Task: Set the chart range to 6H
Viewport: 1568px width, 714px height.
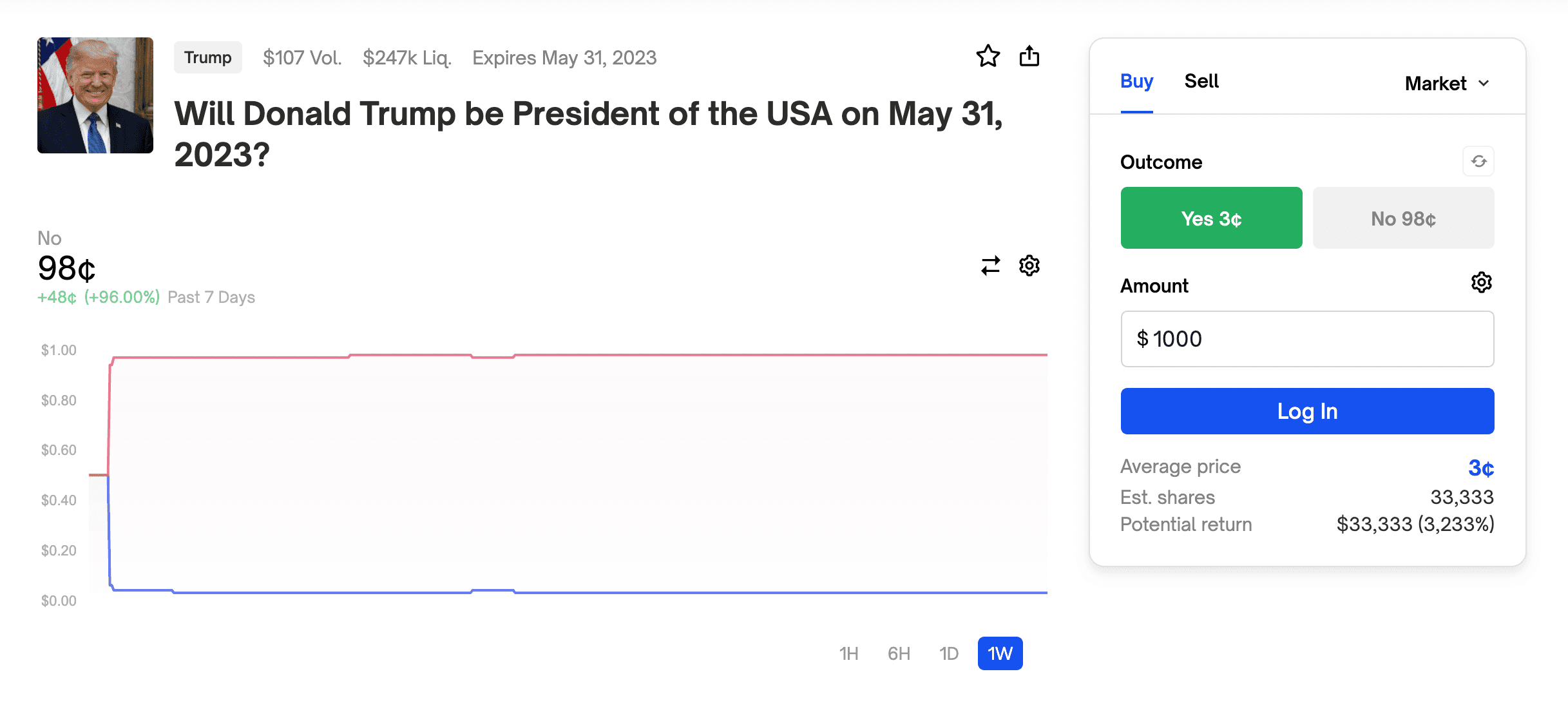Action: point(899,653)
